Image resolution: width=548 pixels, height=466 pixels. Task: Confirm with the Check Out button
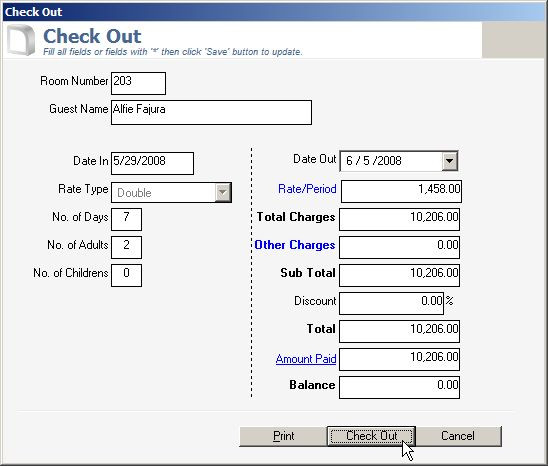pos(371,436)
